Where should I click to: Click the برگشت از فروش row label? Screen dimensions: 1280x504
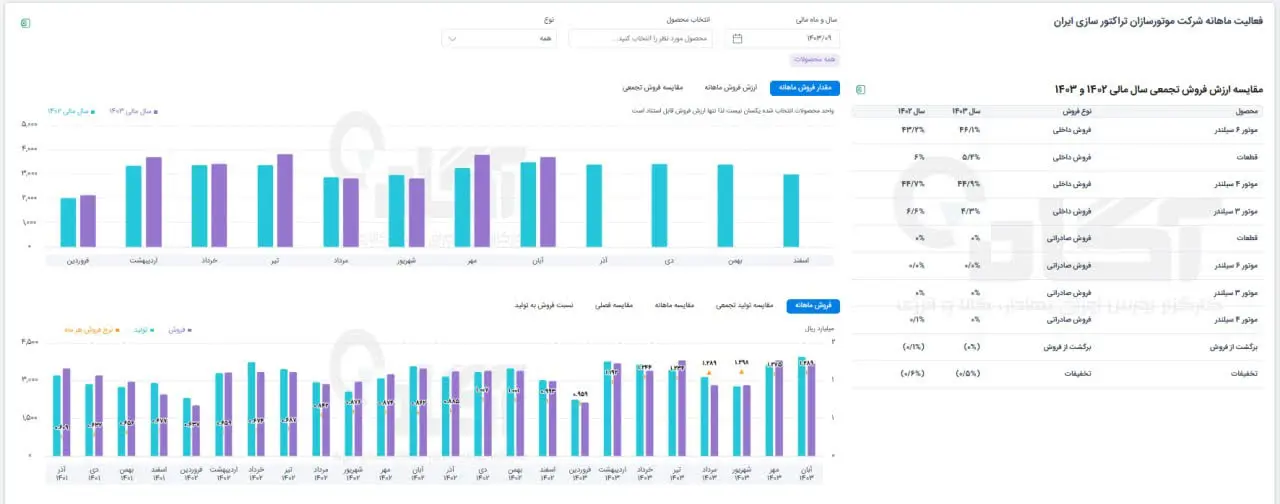(x=1232, y=346)
